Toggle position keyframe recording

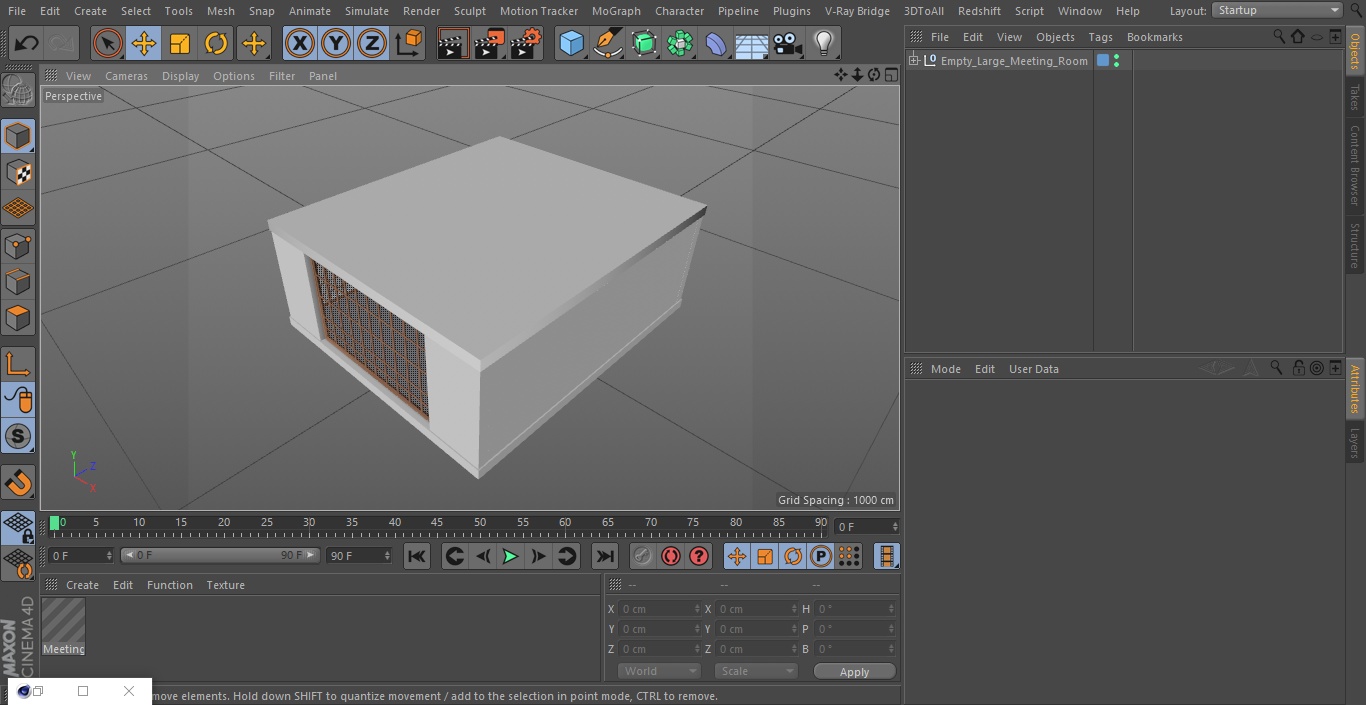(737, 556)
